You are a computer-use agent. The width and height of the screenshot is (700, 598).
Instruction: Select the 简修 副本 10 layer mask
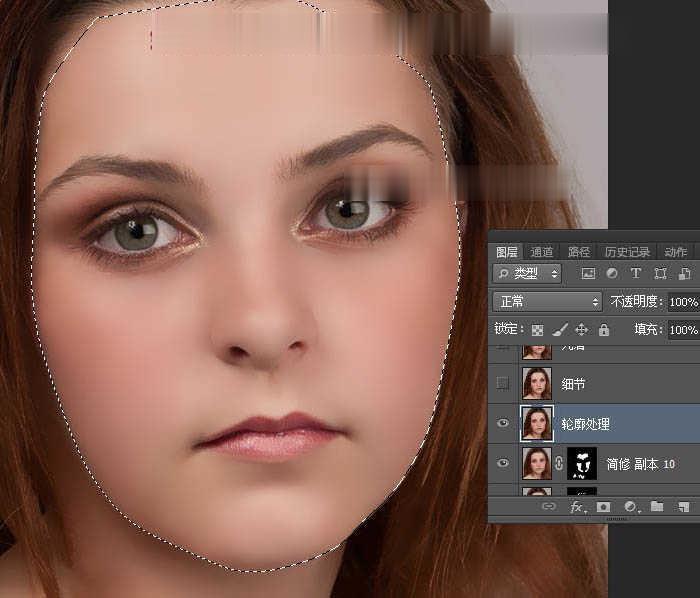pos(582,464)
